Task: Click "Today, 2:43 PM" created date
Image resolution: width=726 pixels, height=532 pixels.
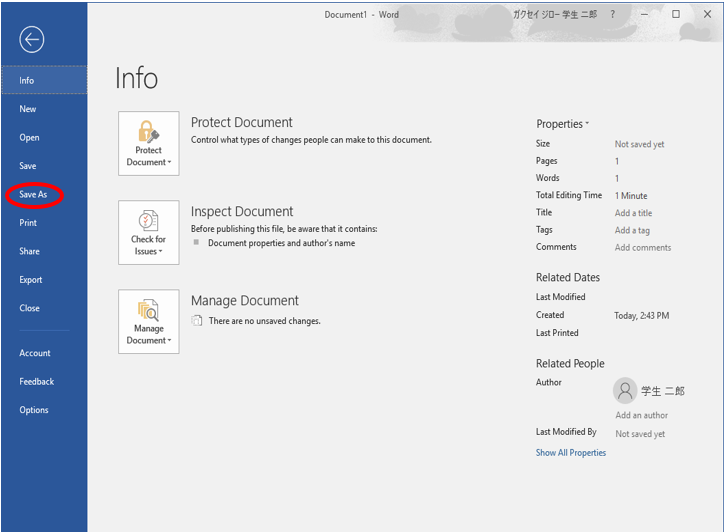Action: [x=641, y=316]
